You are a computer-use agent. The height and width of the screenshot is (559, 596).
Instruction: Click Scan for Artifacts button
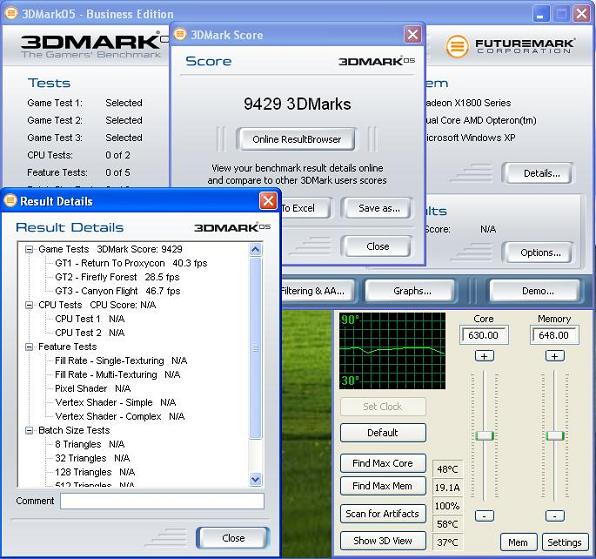382,513
